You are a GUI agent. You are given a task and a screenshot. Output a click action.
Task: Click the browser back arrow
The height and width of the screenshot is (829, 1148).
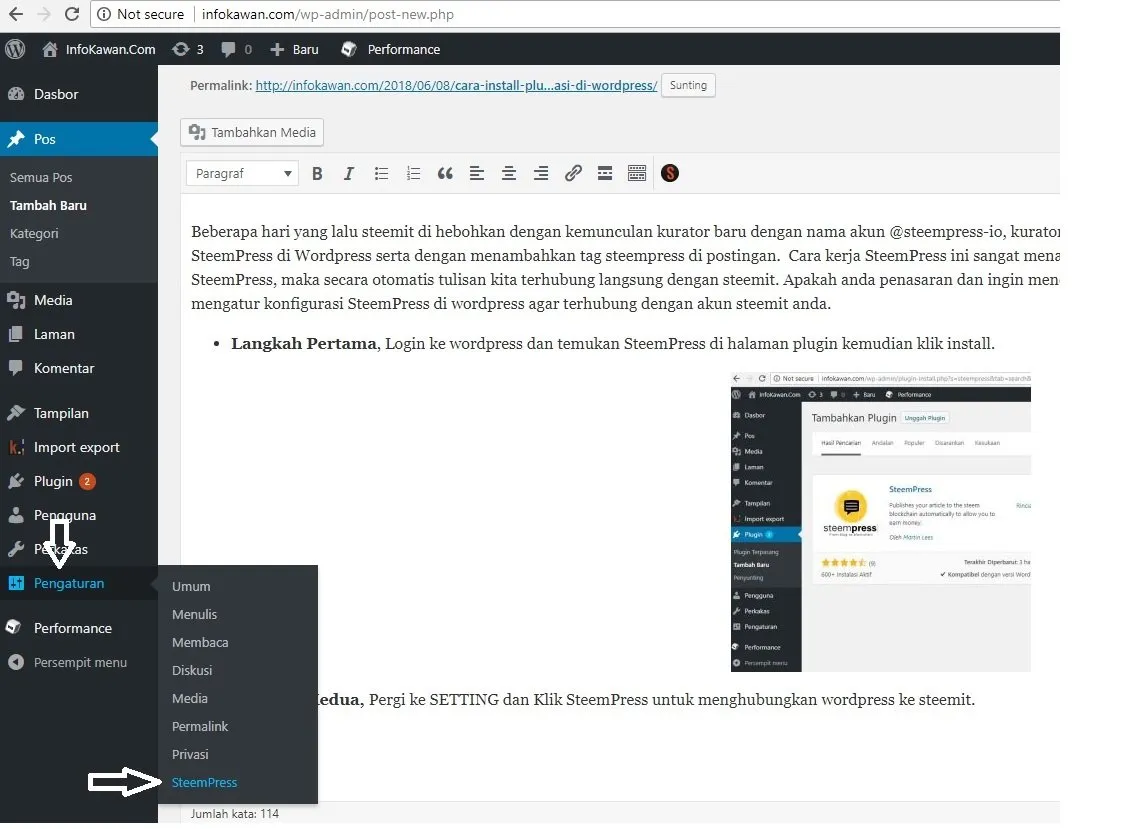coord(15,14)
